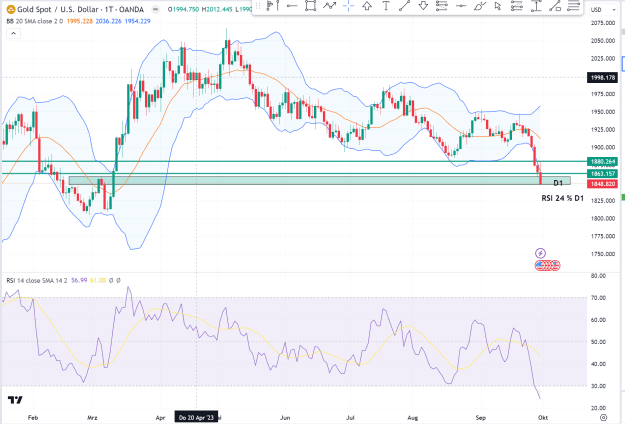Select the arrow up marker tool

pos(367,6)
